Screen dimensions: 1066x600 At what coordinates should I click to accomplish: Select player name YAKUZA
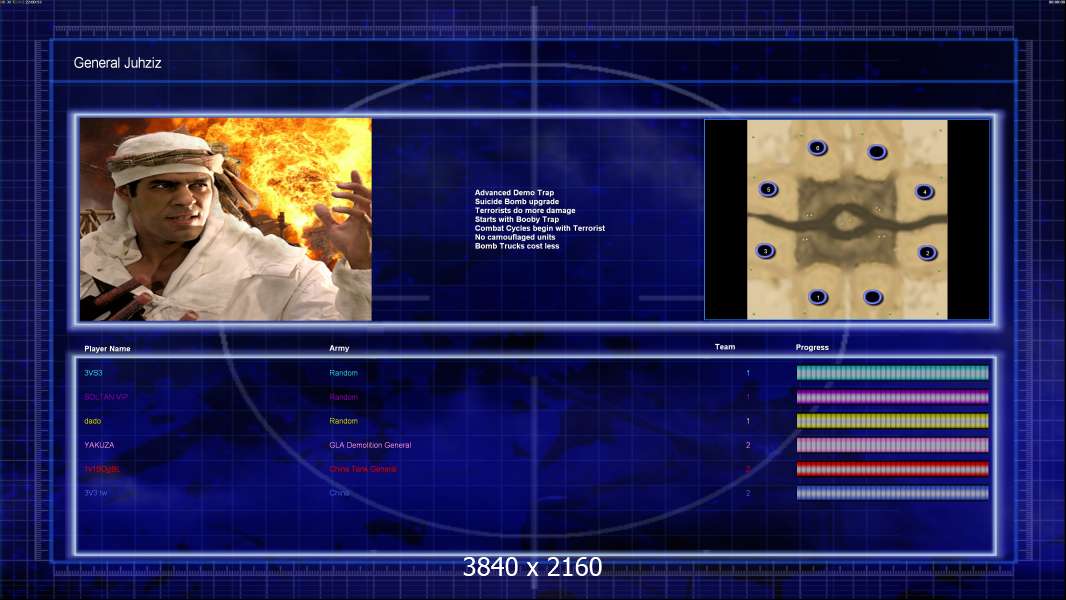[99, 445]
